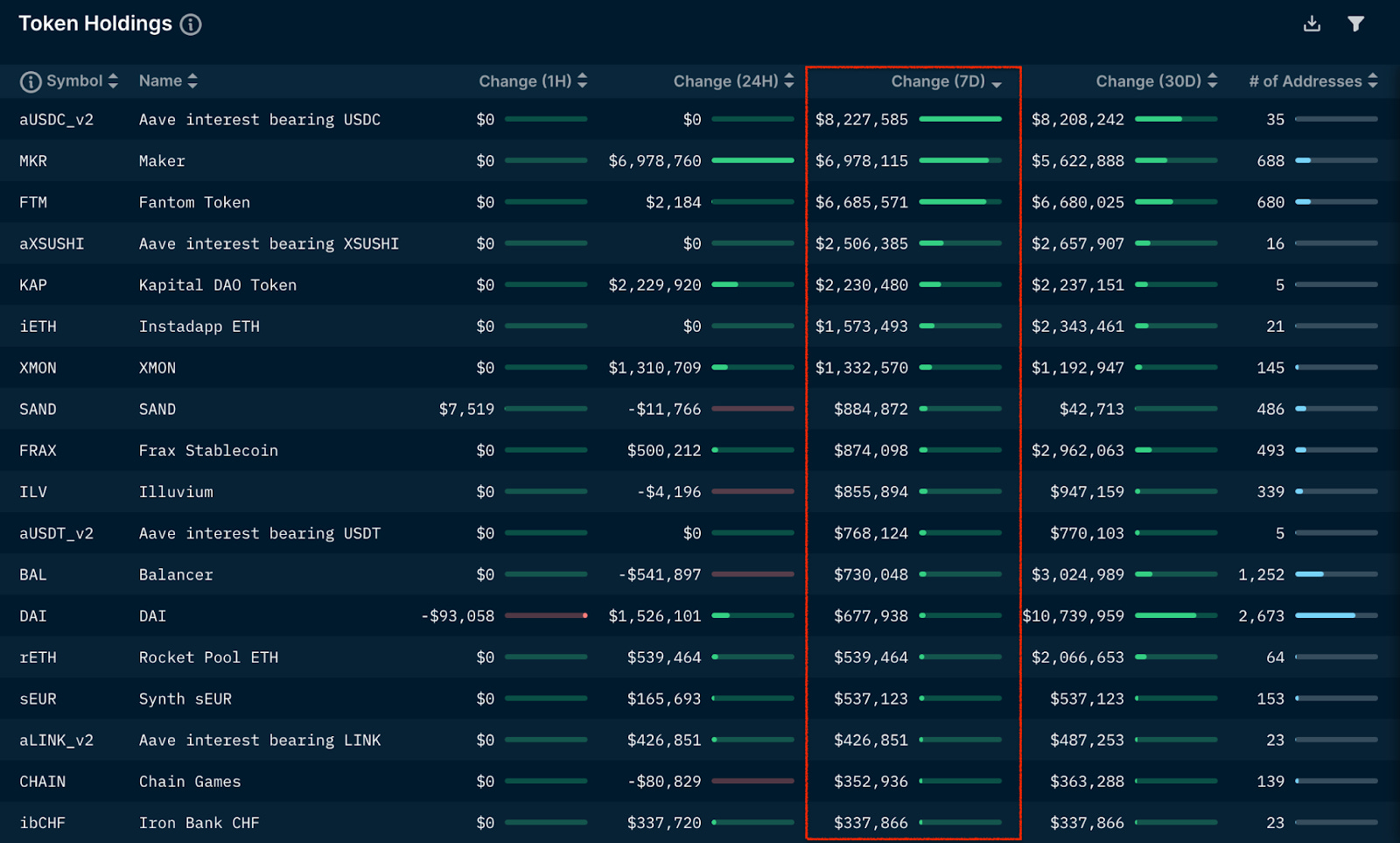
Task: Click the $8,227,585 7D change value
Action: click(x=862, y=120)
